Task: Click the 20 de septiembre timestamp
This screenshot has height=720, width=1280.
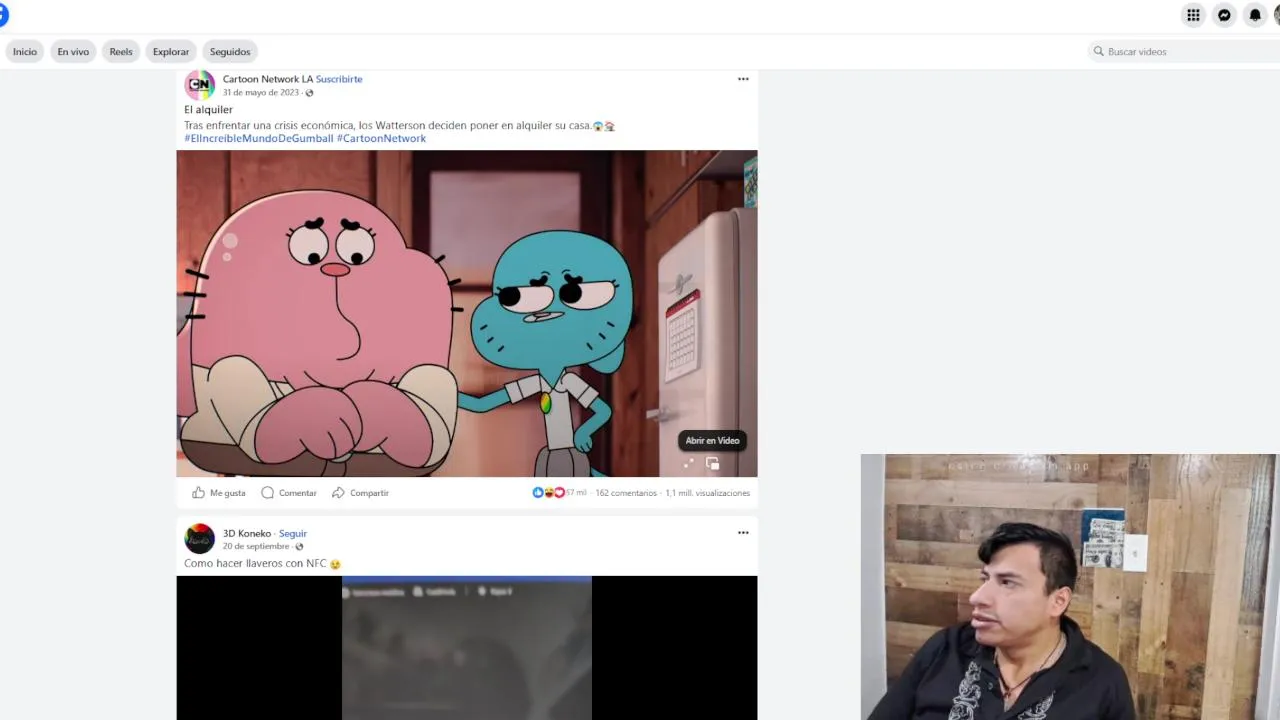Action: pos(256,547)
